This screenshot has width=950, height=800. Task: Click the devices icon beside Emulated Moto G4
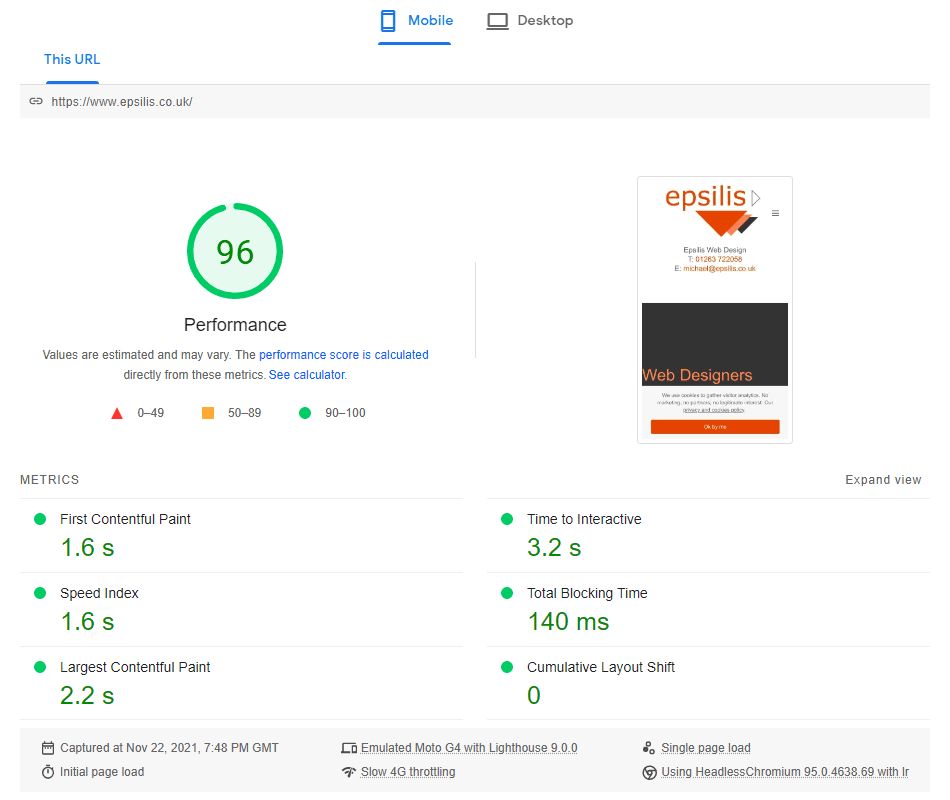[x=349, y=748]
